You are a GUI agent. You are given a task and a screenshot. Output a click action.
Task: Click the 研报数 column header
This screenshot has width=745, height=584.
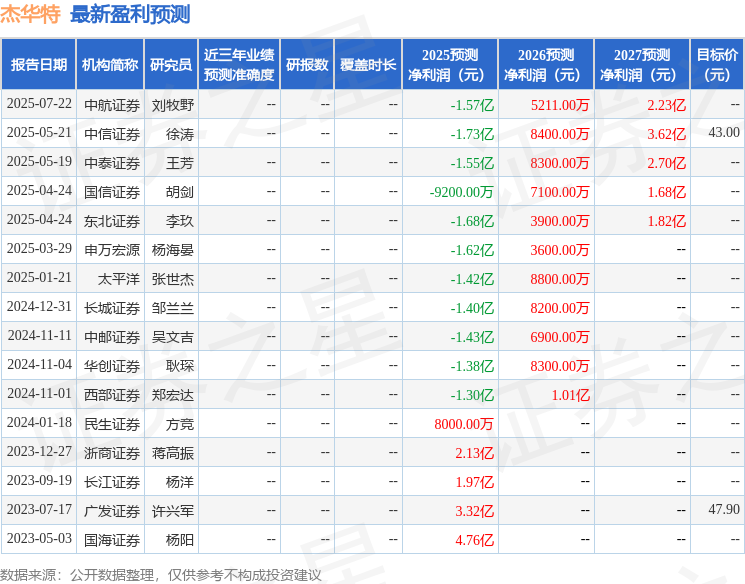coord(307,65)
